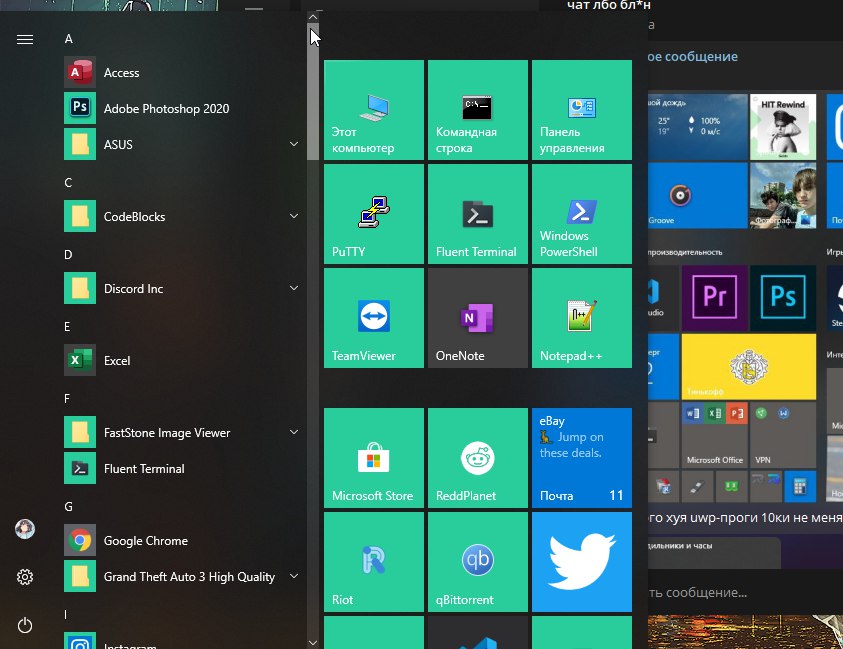Screen dimensions: 843x649
Task: Click the scrollbar down arrow in app list
Action: (x=313, y=643)
